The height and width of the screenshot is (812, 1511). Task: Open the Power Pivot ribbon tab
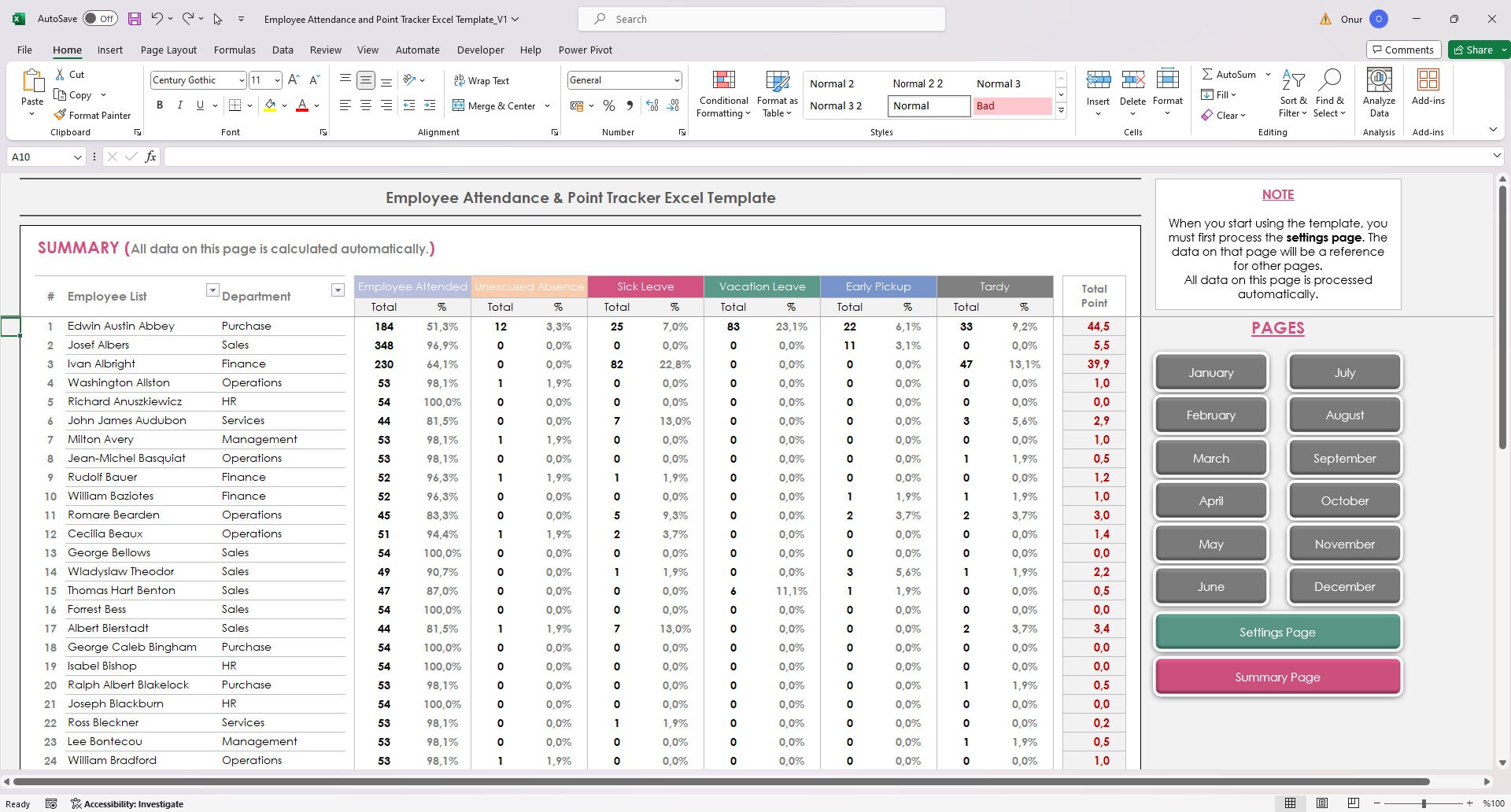(x=586, y=50)
